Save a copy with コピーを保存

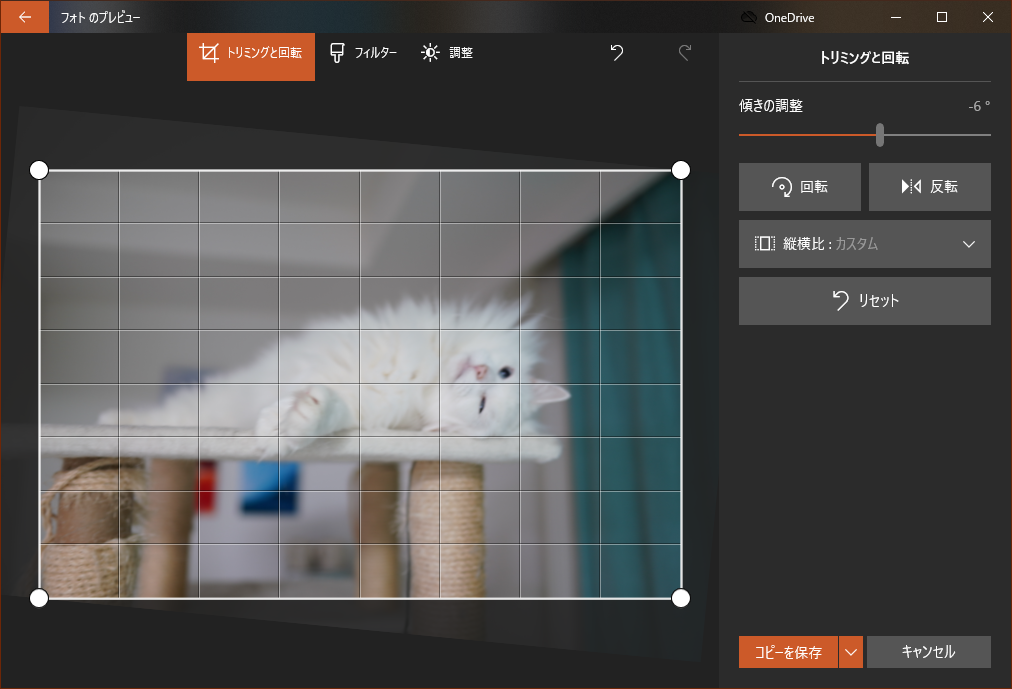(x=788, y=652)
